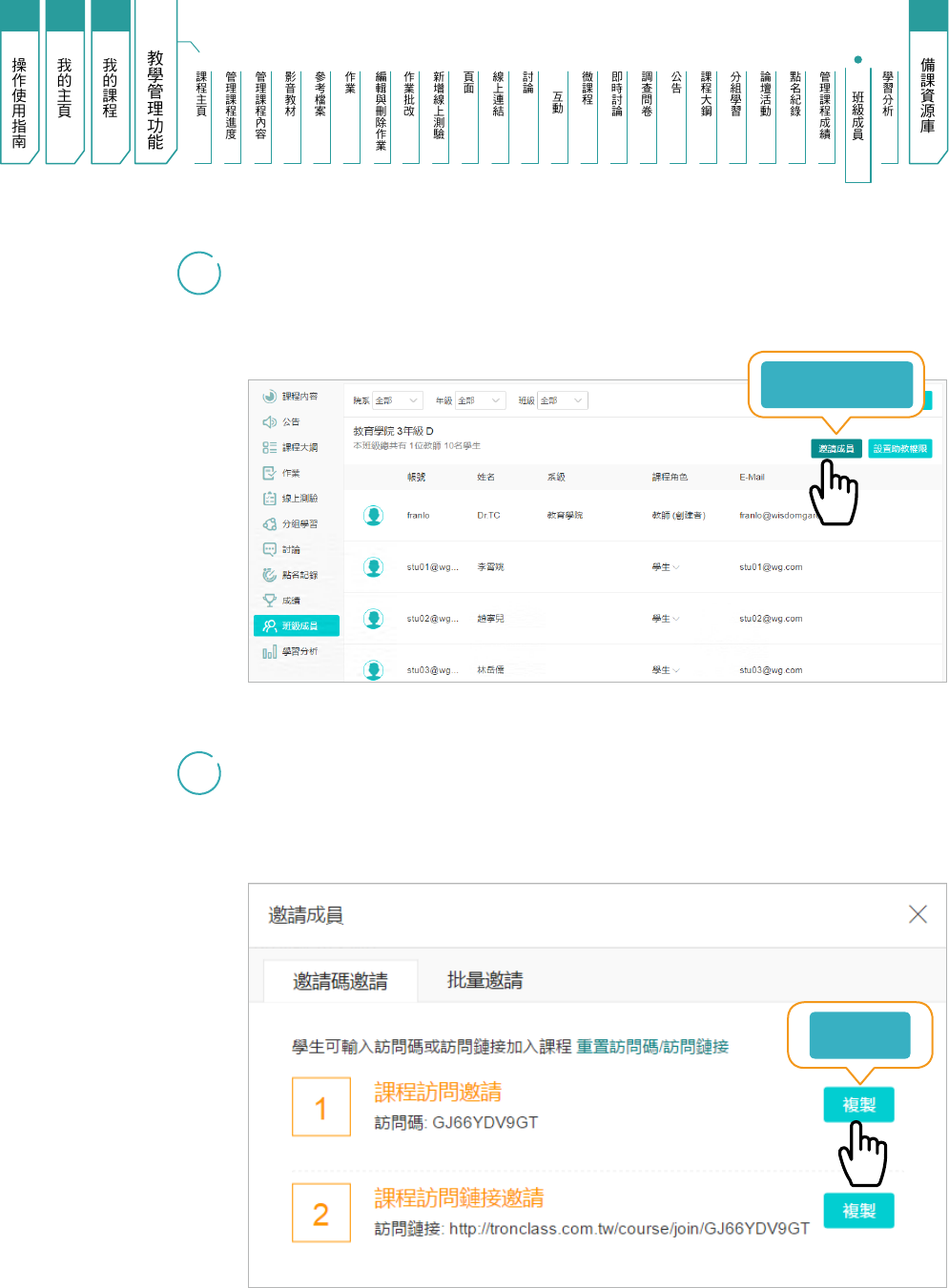
Task: Click the 線上測驗 quiz icon
Action: pos(270,499)
